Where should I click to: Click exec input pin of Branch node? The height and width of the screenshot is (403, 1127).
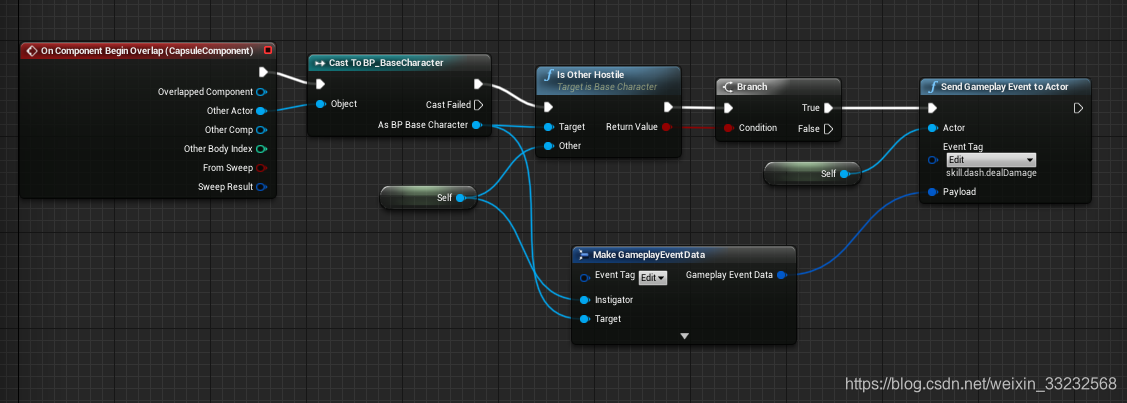click(728, 108)
